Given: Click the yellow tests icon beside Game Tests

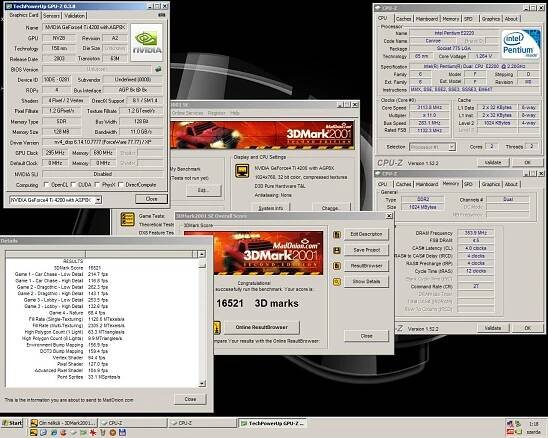Looking at the screenshot, I should pyautogui.click(x=127, y=219).
